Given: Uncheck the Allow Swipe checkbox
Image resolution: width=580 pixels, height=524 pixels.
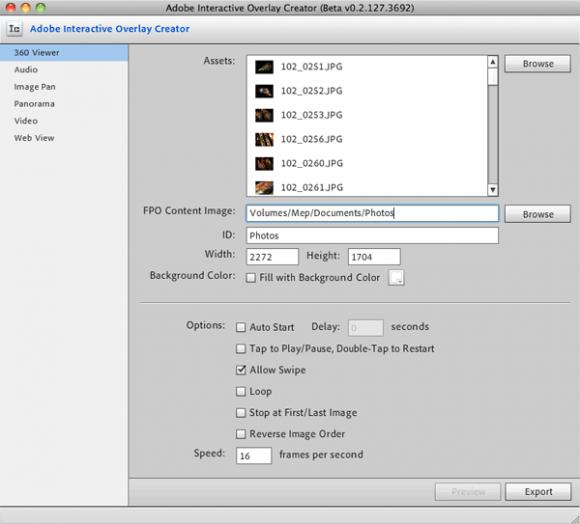Looking at the screenshot, I should [241, 370].
